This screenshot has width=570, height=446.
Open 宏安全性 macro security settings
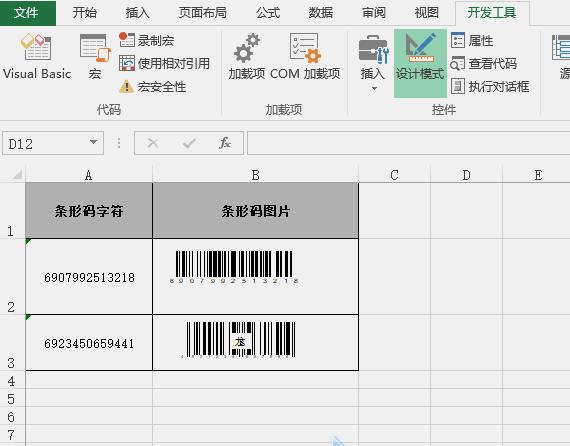153,87
